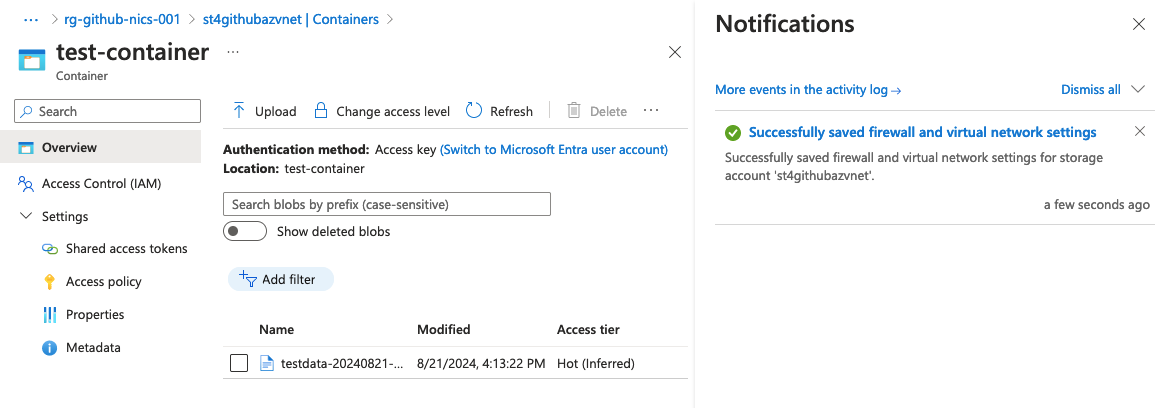This screenshot has height=408, width=1158.
Task: Switch to Microsoft Entra user account
Action: [554, 149]
